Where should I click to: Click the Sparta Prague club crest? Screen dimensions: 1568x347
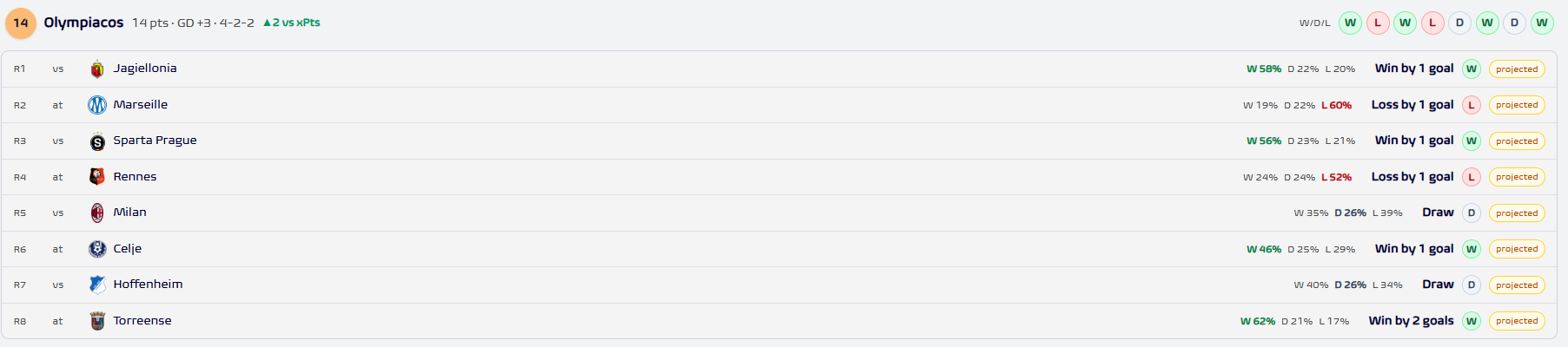[97, 141]
